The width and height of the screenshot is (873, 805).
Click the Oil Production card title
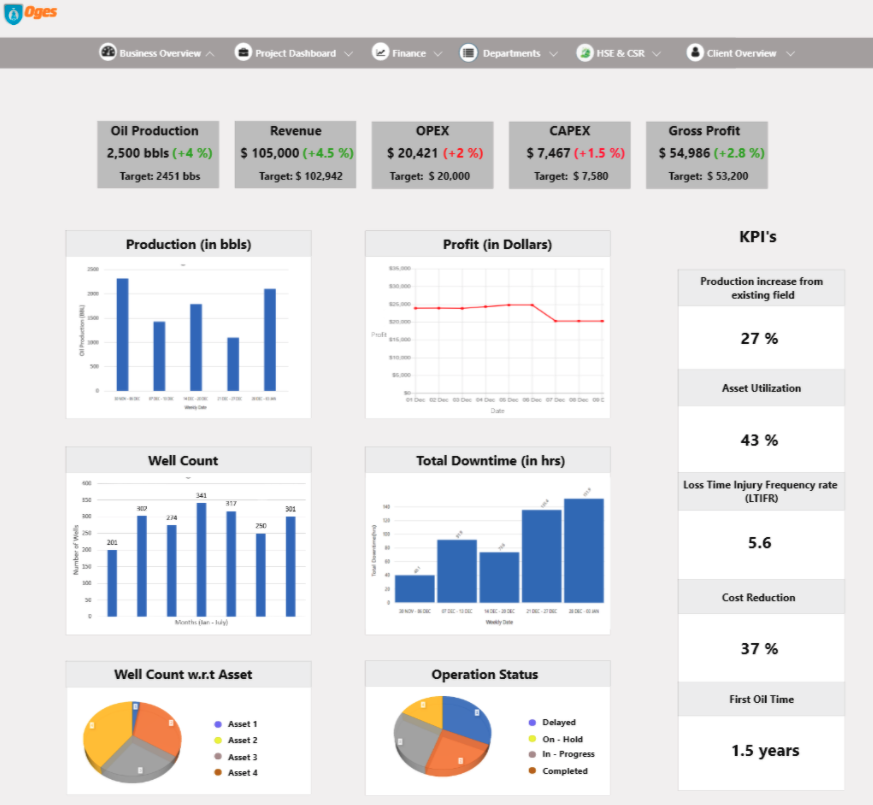tap(154, 131)
